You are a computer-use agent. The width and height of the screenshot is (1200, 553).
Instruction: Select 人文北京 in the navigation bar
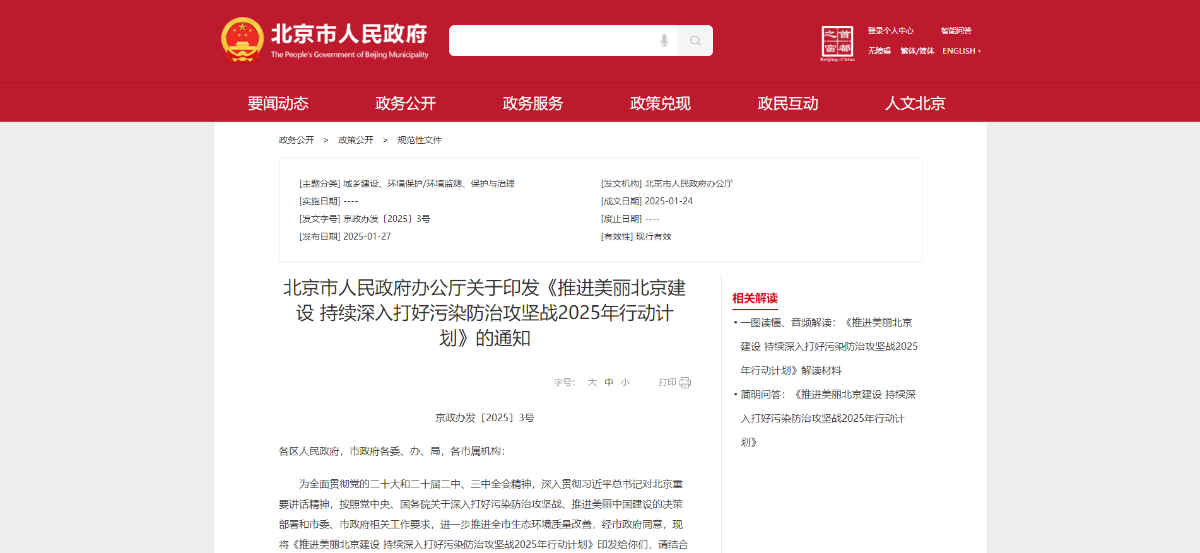915,103
